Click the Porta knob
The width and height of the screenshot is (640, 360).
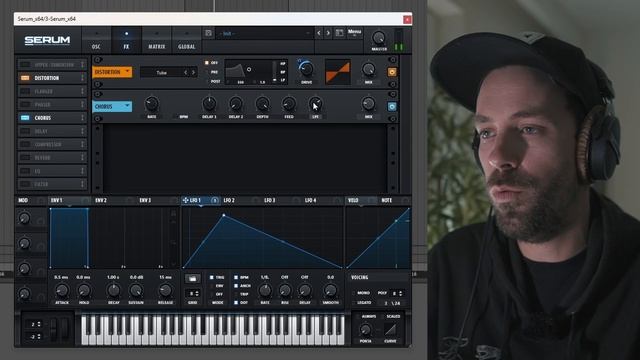[366, 330]
